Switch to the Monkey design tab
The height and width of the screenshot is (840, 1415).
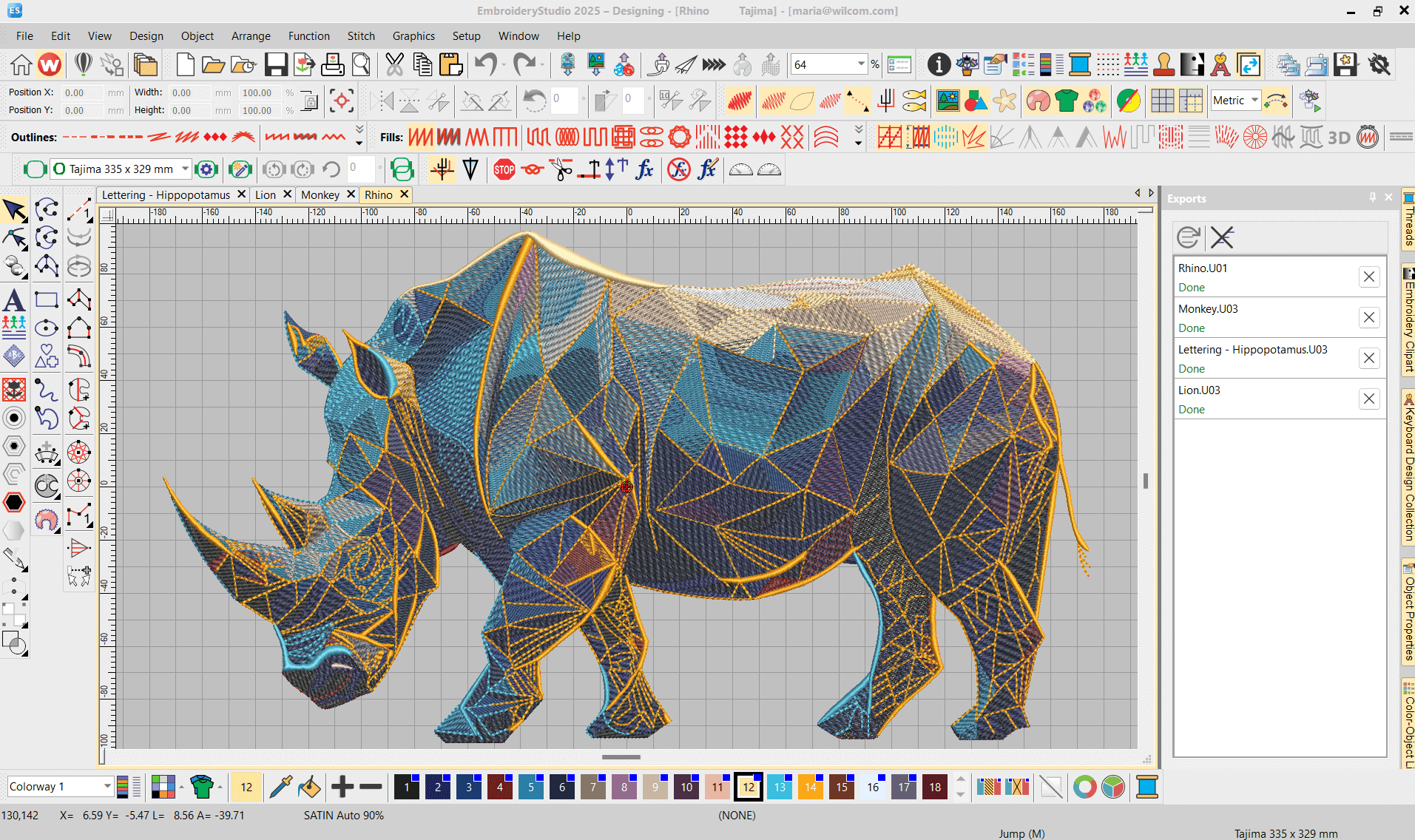pos(320,194)
